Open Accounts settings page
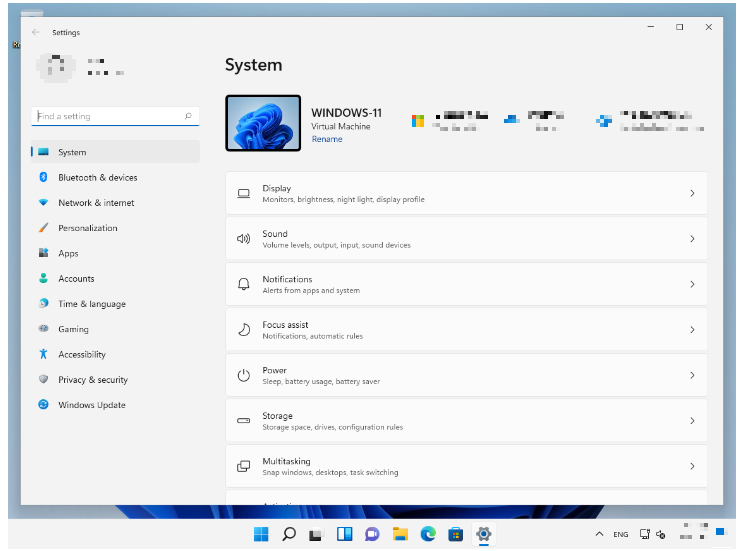This screenshot has height=551, width=738. (115, 279)
